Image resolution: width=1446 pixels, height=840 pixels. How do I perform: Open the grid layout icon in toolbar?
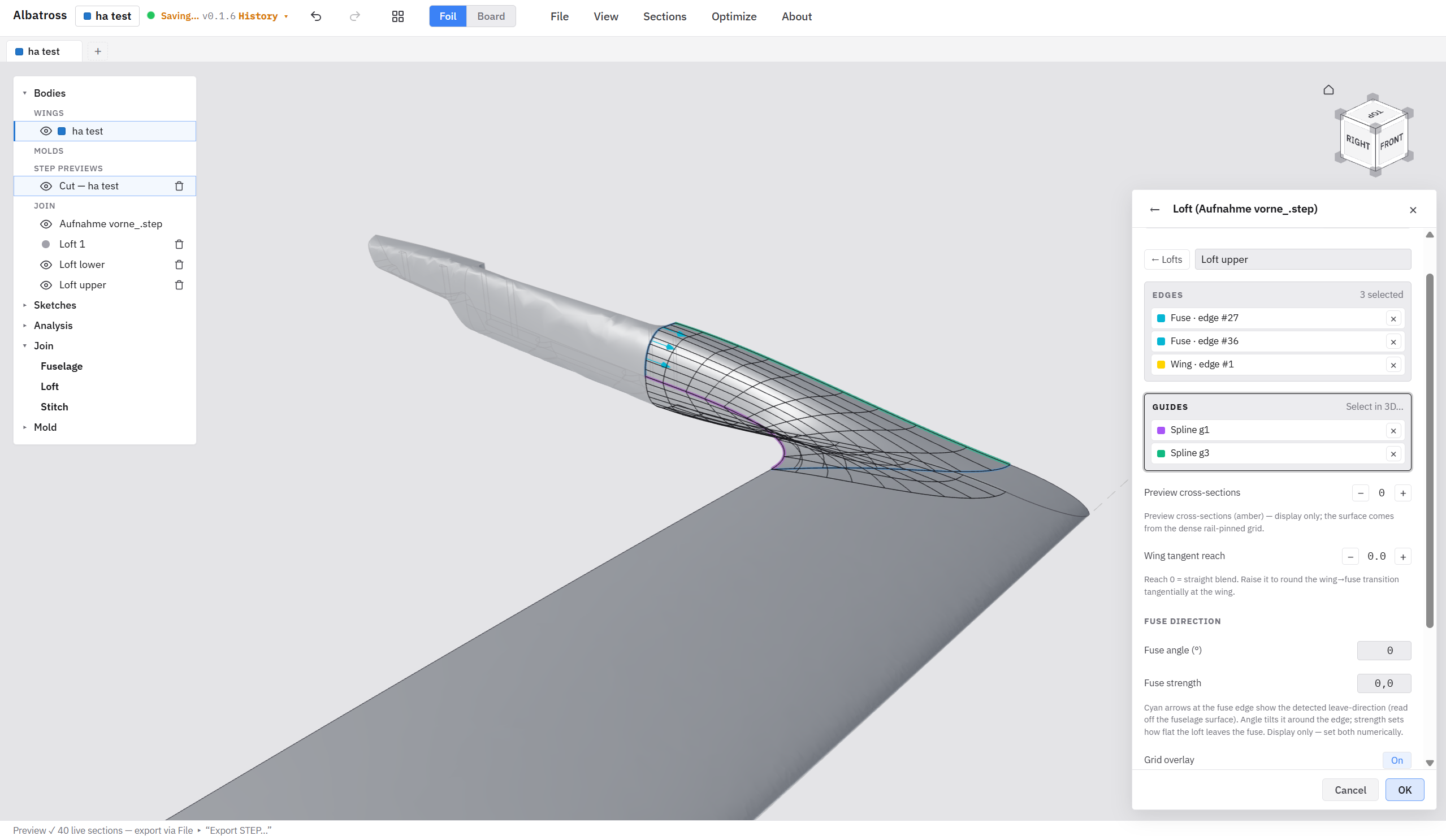tap(397, 16)
